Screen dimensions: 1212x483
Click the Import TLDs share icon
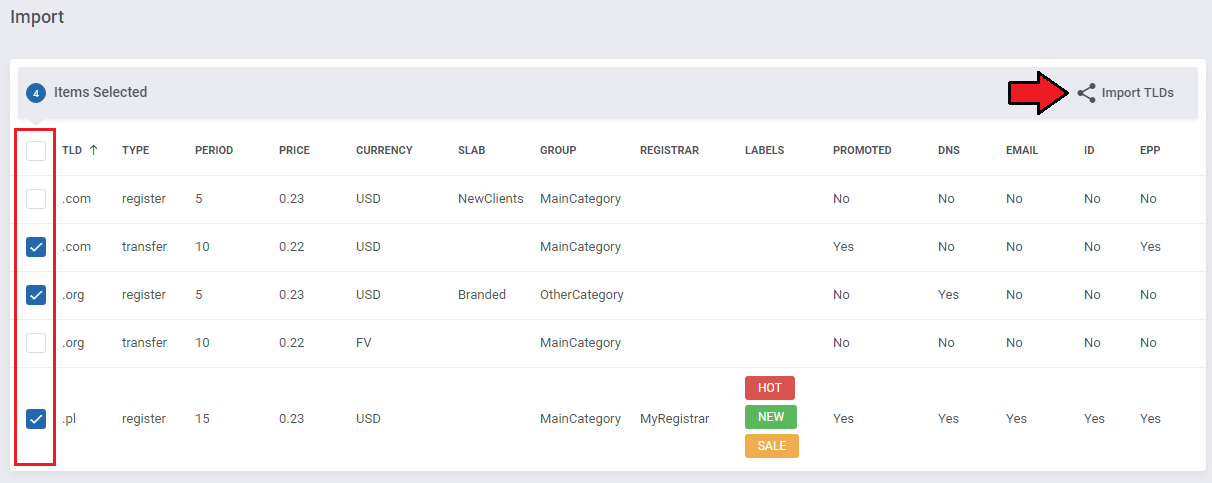tap(1086, 93)
